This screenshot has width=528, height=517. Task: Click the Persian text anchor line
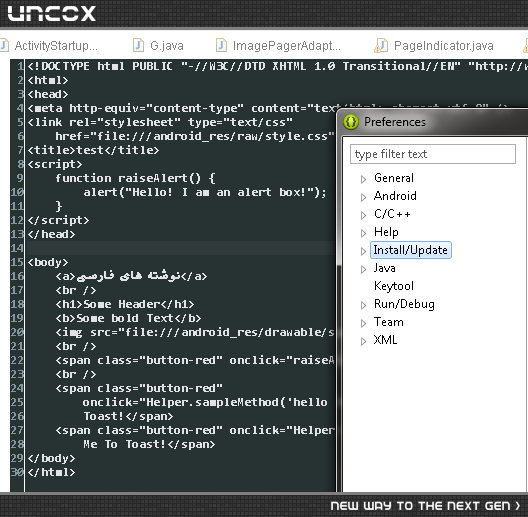tap(131, 276)
